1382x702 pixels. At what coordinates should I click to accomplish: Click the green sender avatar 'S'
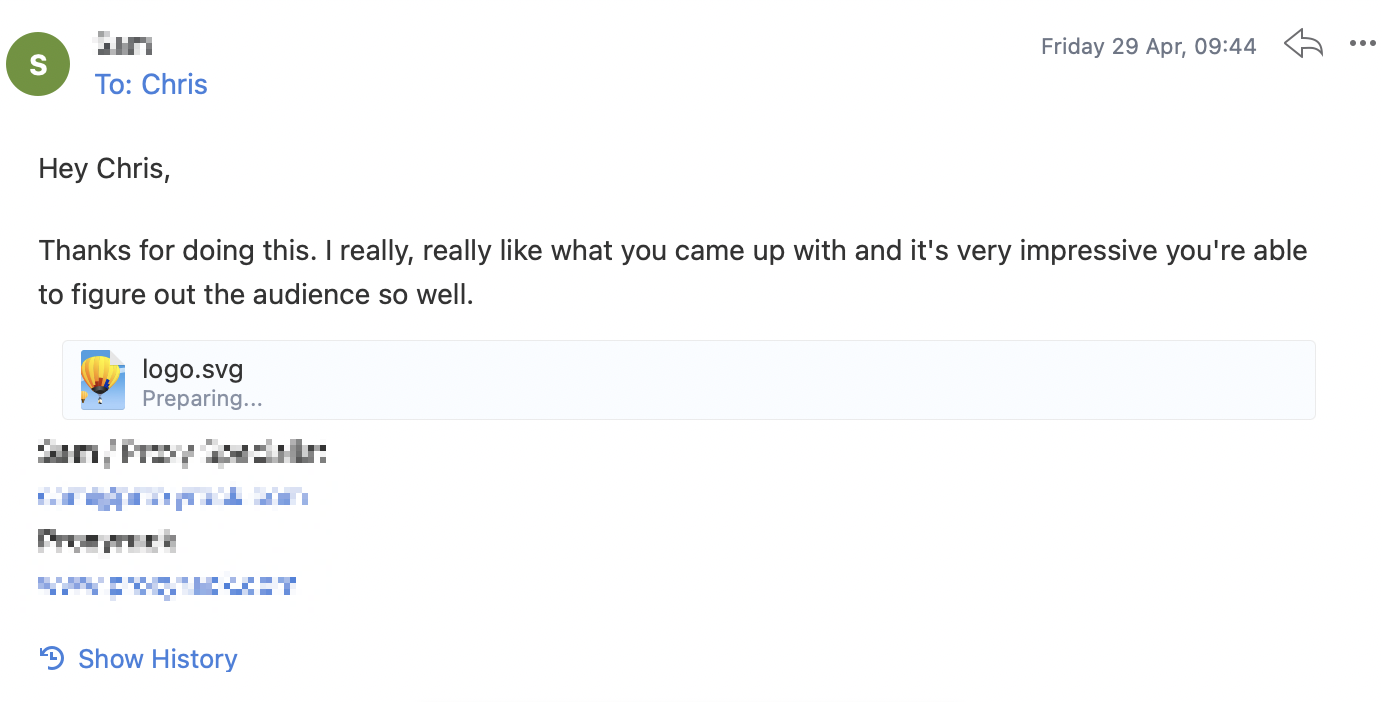point(38,65)
